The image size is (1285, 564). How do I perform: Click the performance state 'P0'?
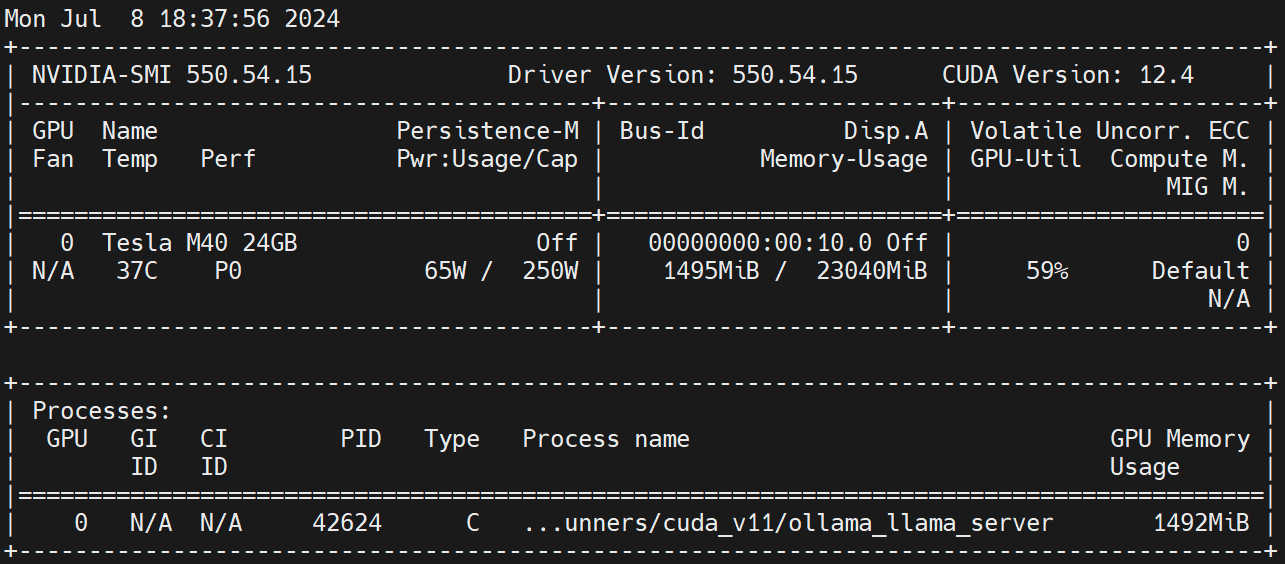click(228, 271)
